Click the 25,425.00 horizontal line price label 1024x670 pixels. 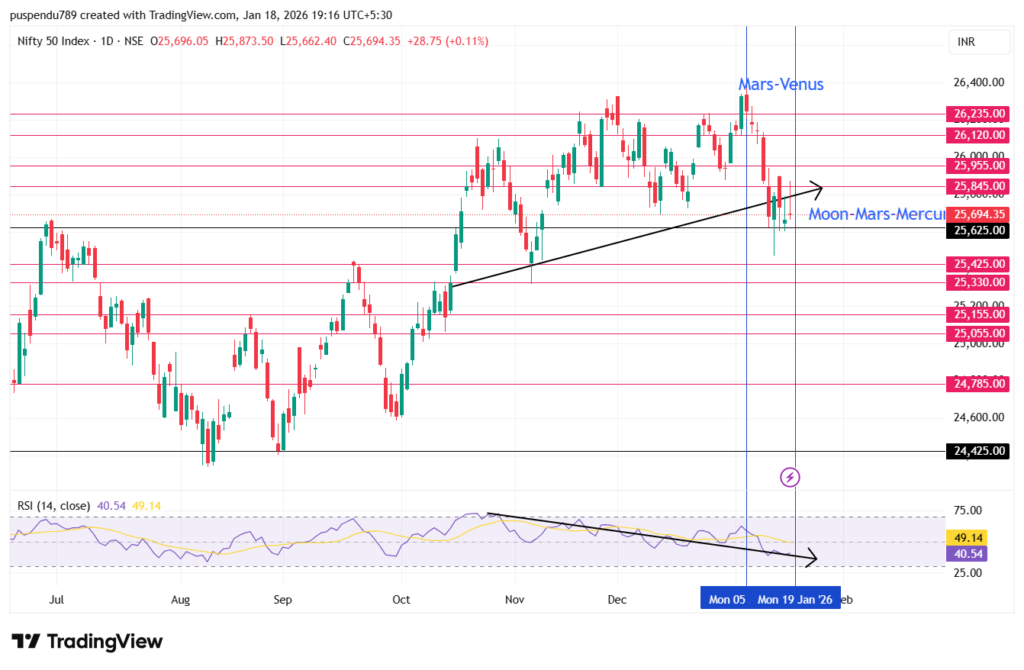click(978, 264)
